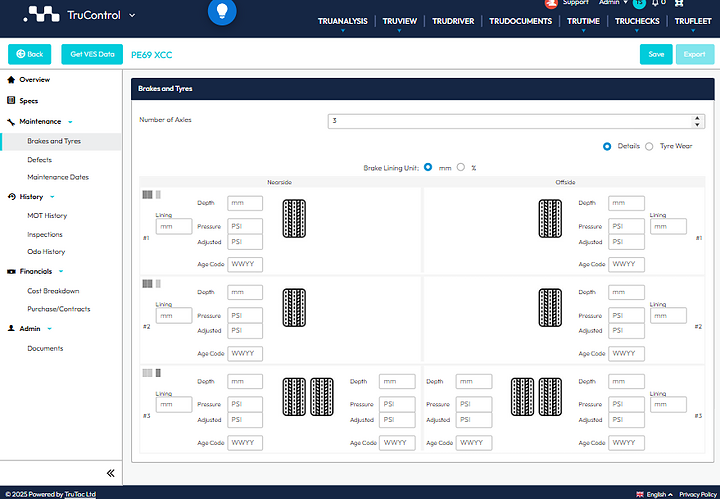This screenshot has height=499, width=720.
Task: Open the TruTac Ltd link
Action: click(x=80, y=494)
